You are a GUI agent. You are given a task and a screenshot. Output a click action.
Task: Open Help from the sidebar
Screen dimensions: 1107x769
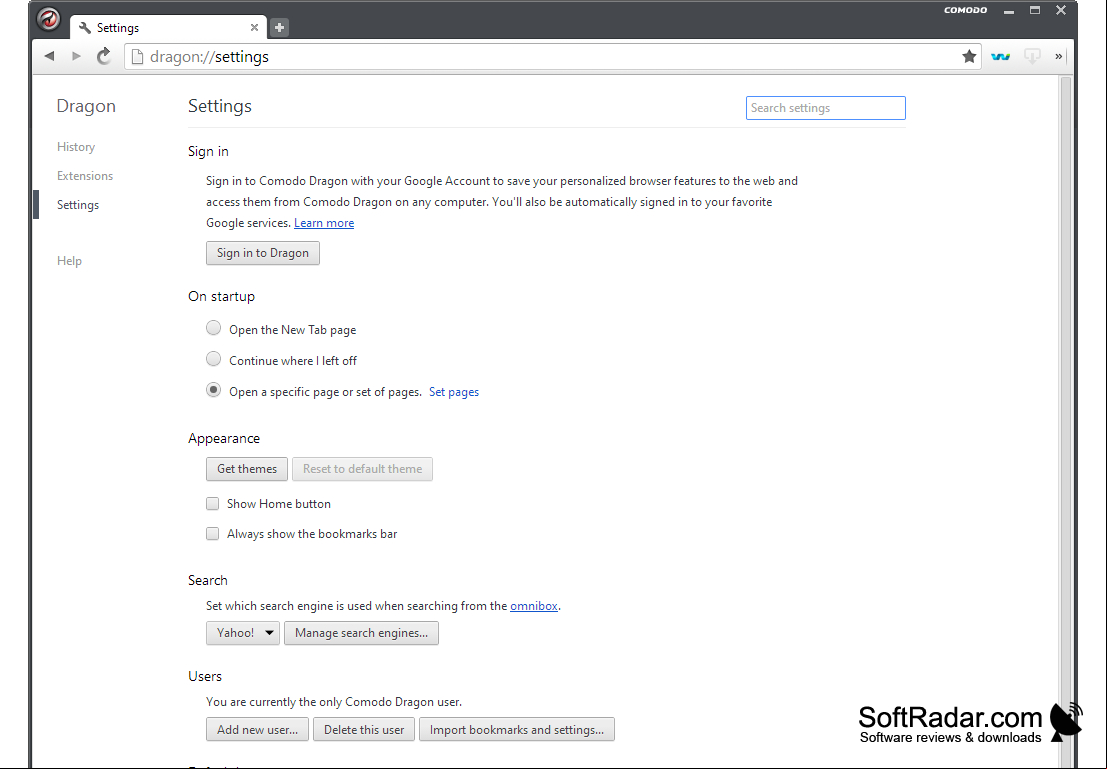69,261
